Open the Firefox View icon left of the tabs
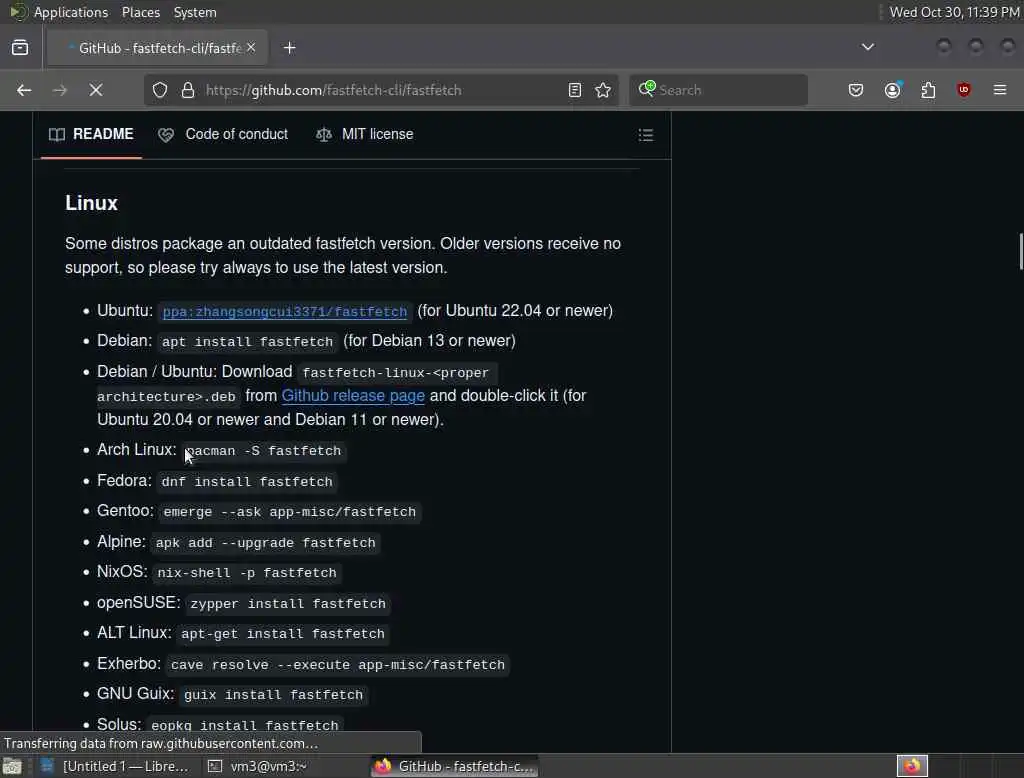This screenshot has width=1024, height=778. pyautogui.click(x=20, y=48)
